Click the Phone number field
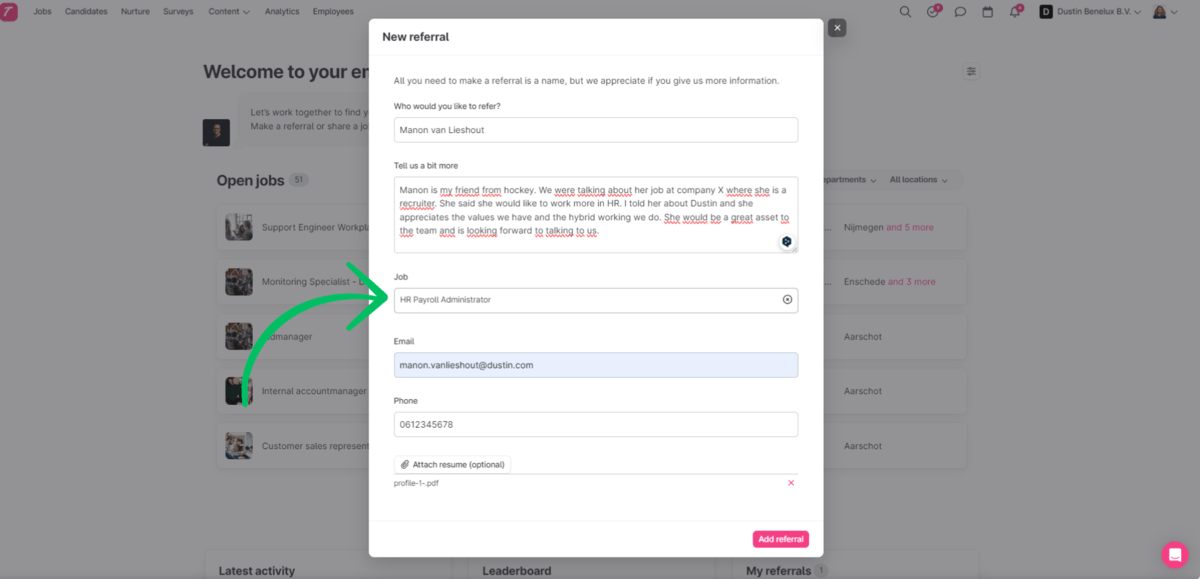1200x579 pixels. 596,424
